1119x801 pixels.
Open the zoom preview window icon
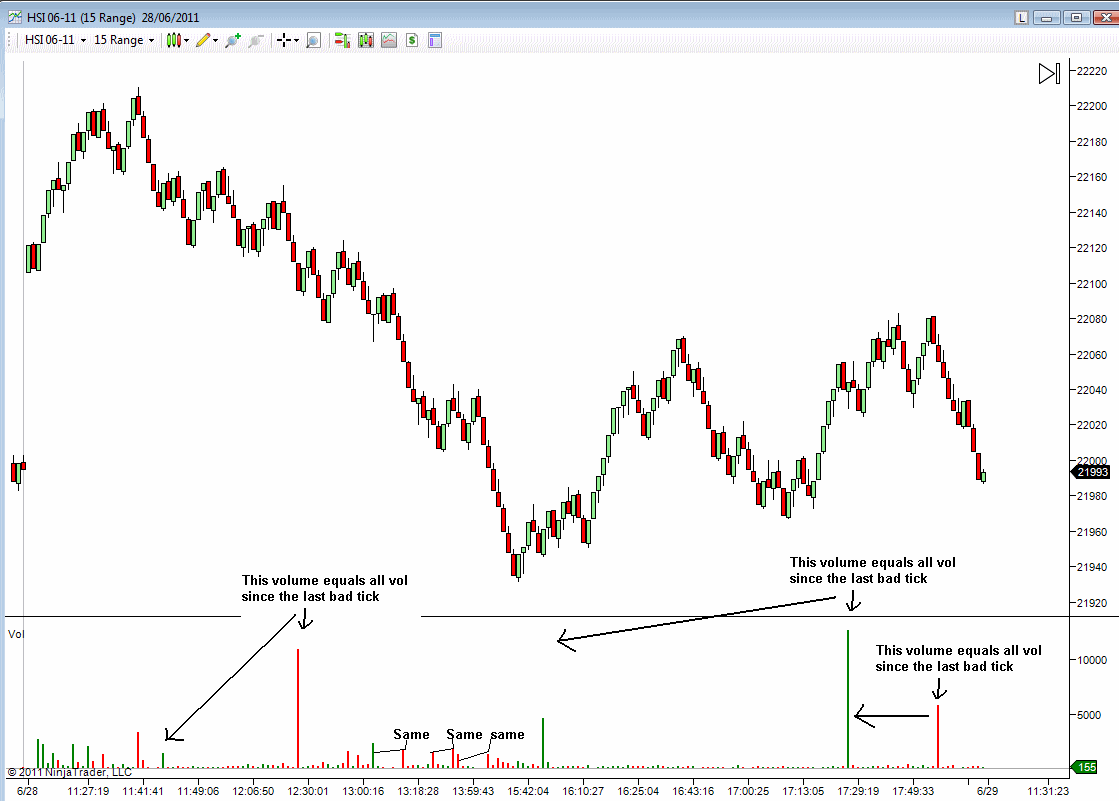(313, 40)
